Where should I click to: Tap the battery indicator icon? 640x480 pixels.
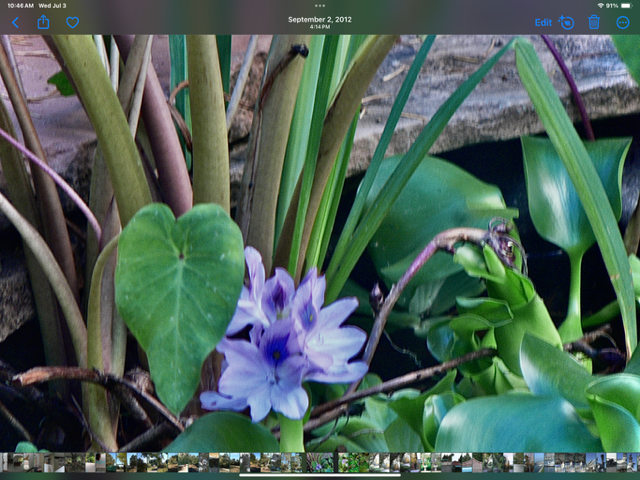(x=627, y=5)
